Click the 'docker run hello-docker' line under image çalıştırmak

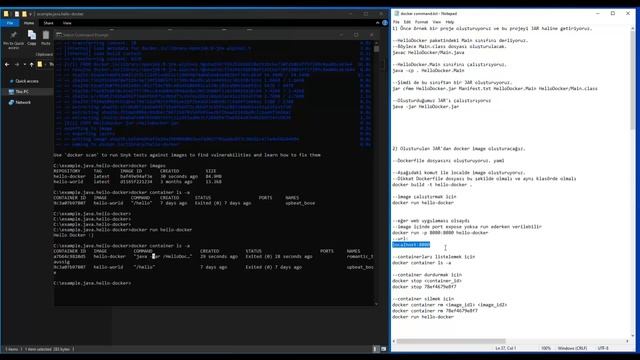point(423,202)
